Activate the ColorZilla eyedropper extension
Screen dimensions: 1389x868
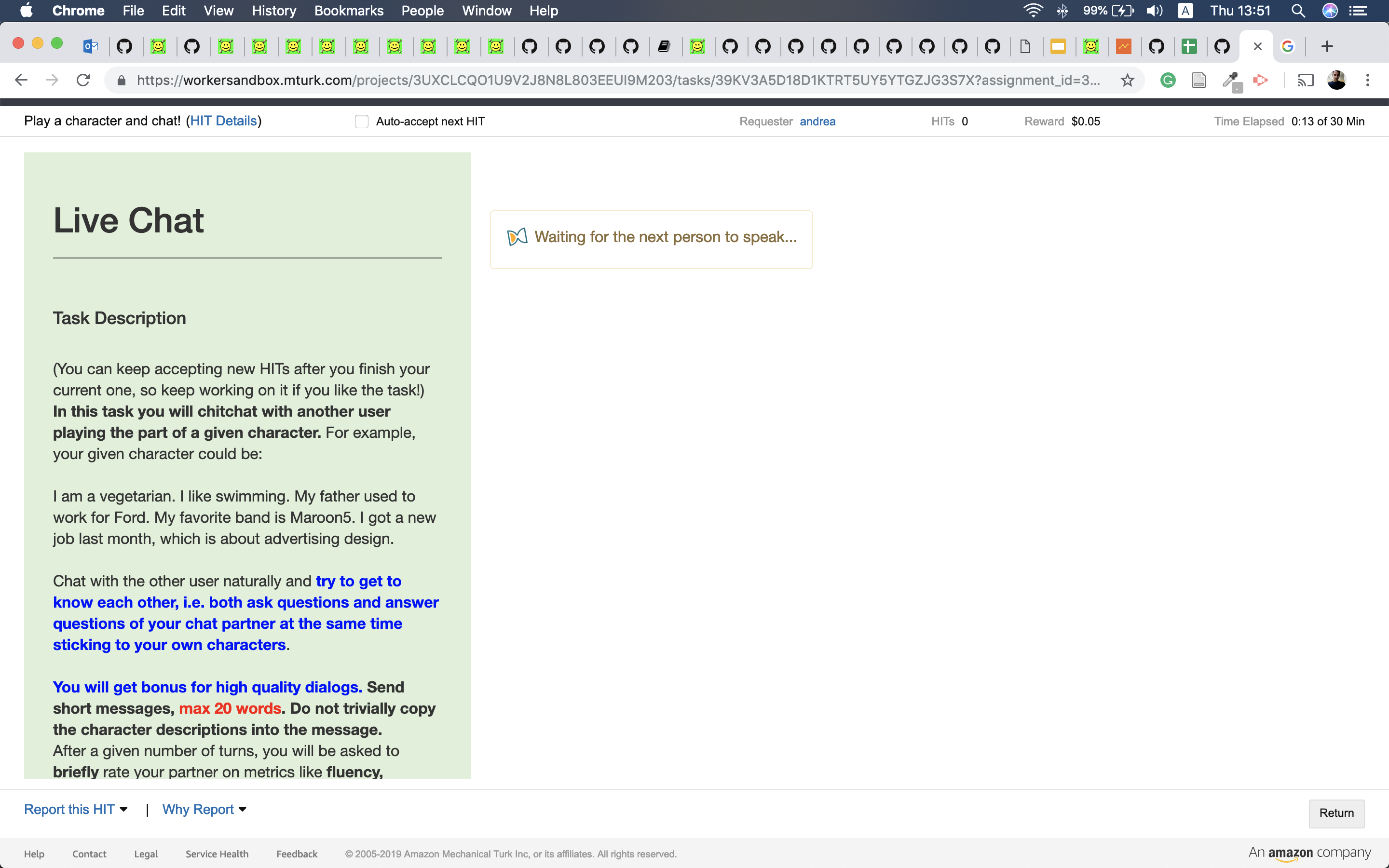[x=1232, y=81]
